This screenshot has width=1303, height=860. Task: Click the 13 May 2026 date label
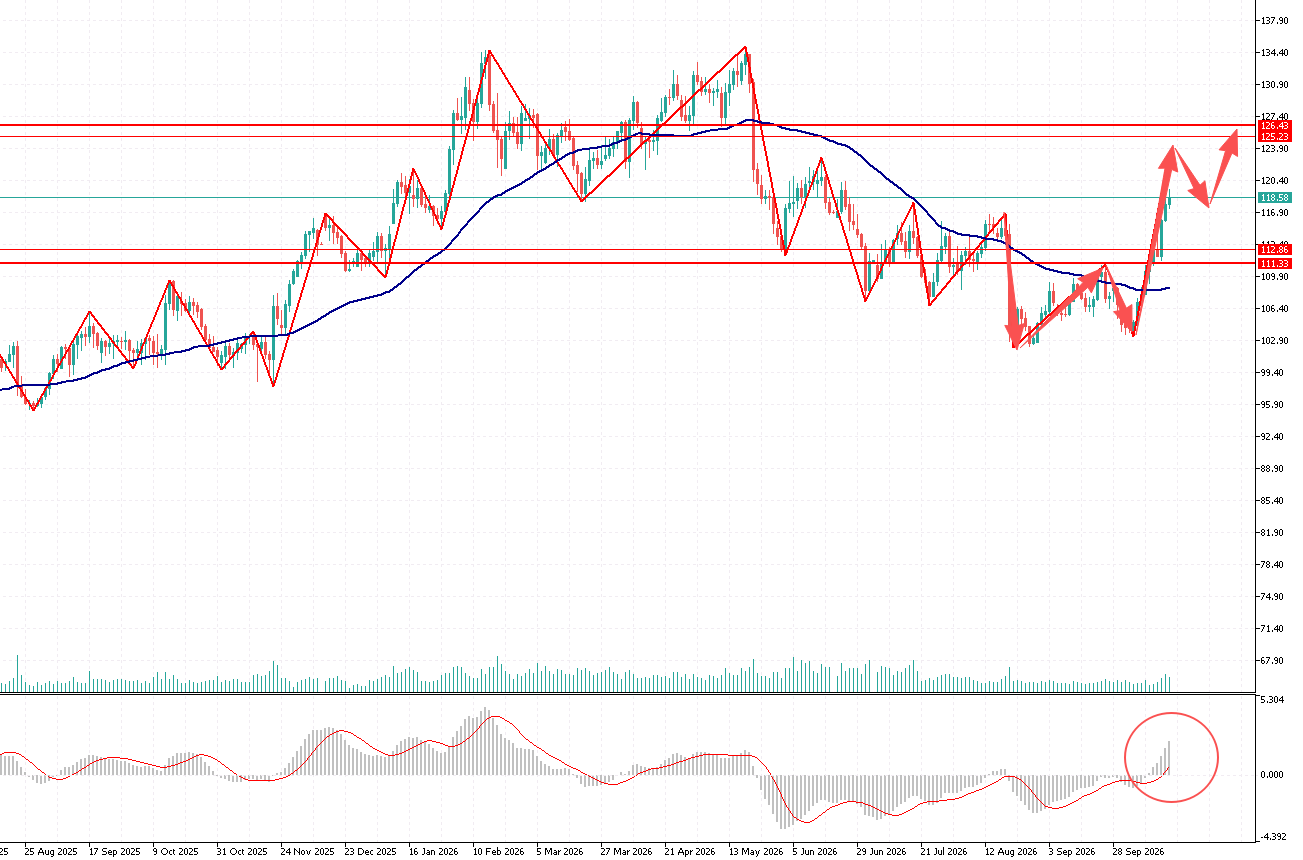[755, 852]
